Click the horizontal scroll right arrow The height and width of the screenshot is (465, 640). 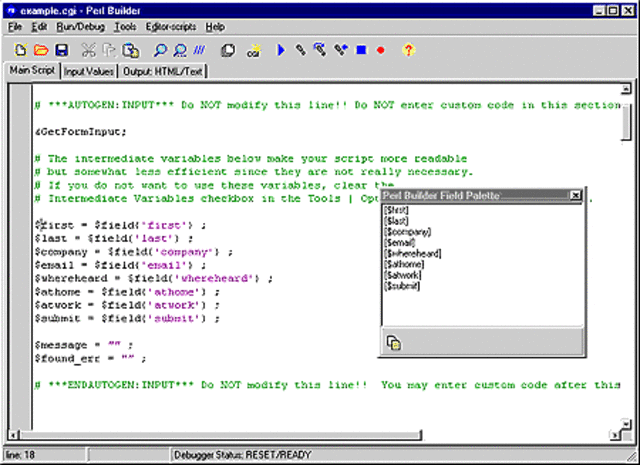[x=616, y=436]
